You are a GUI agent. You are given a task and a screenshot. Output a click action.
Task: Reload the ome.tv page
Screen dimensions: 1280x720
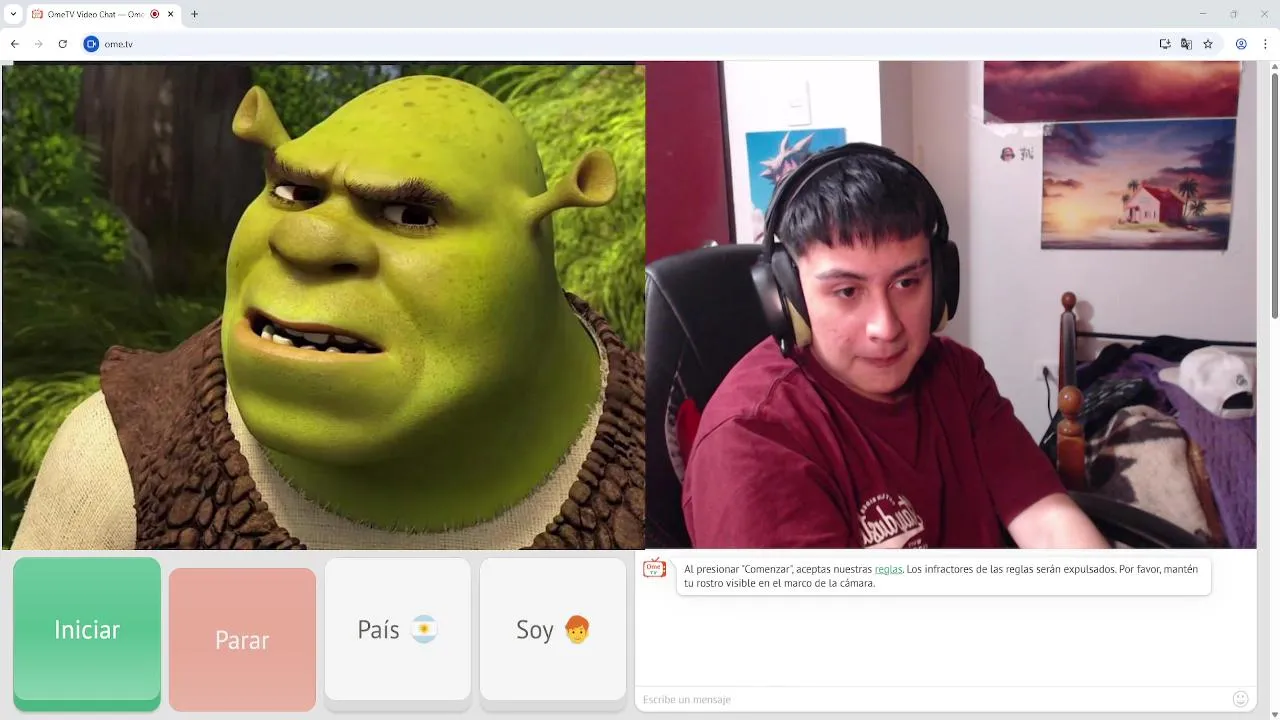point(63,44)
